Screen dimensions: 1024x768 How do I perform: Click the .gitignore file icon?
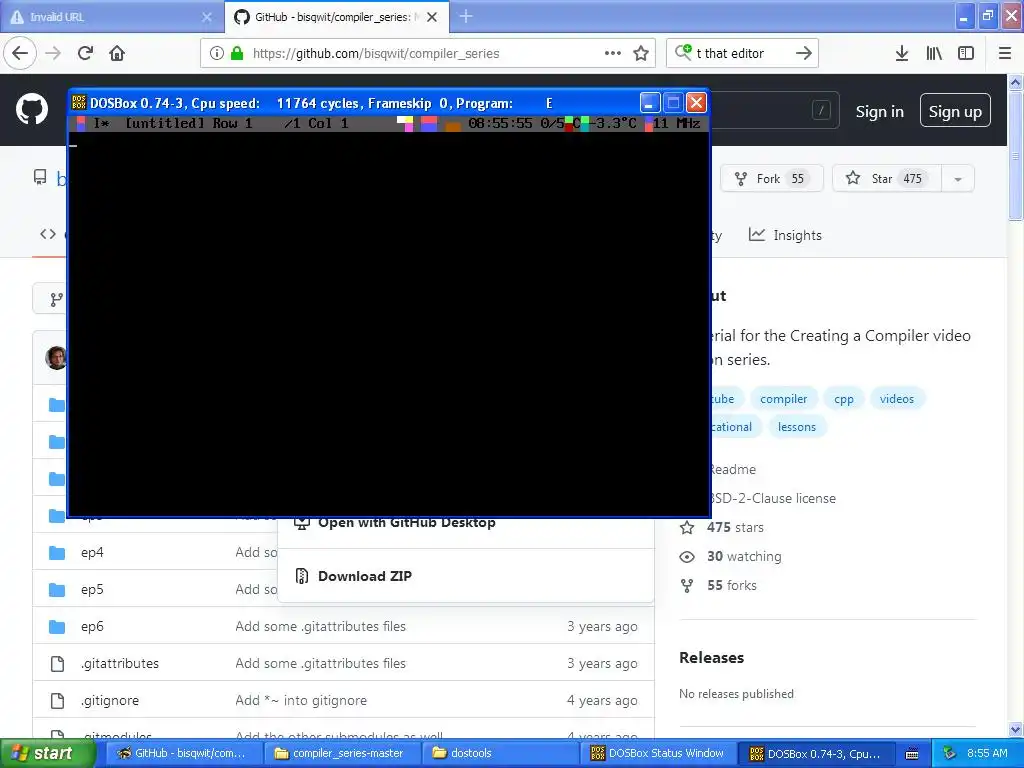[57, 701]
